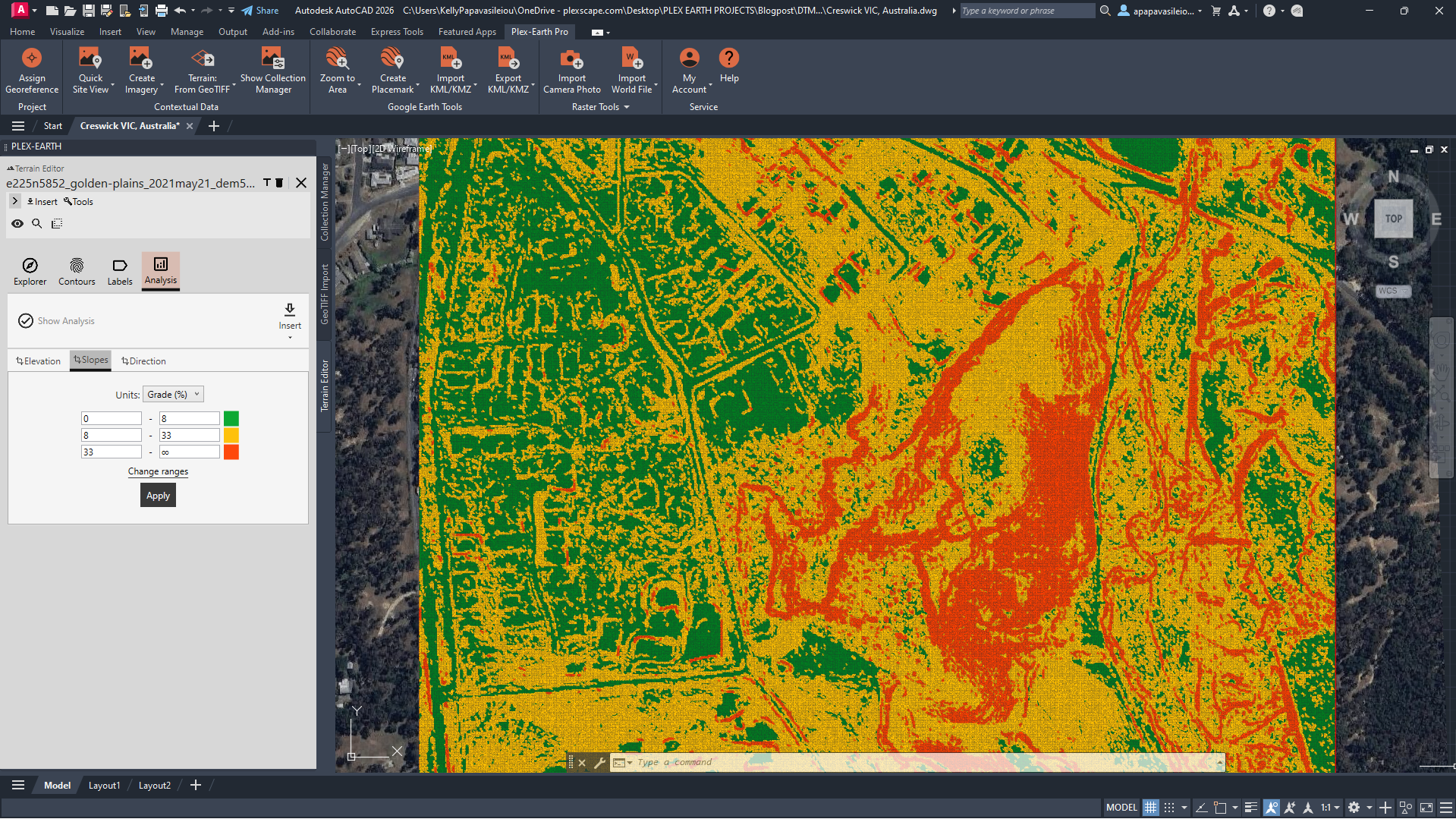The image size is (1456, 819).
Task: Click MODEL space button in status bar
Action: (x=1121, y=808)
